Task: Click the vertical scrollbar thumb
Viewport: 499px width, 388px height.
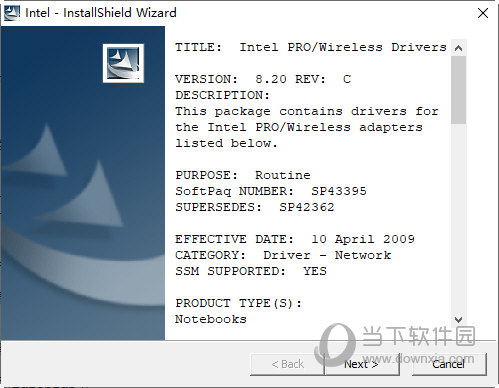Action: (x=459, y=90)
